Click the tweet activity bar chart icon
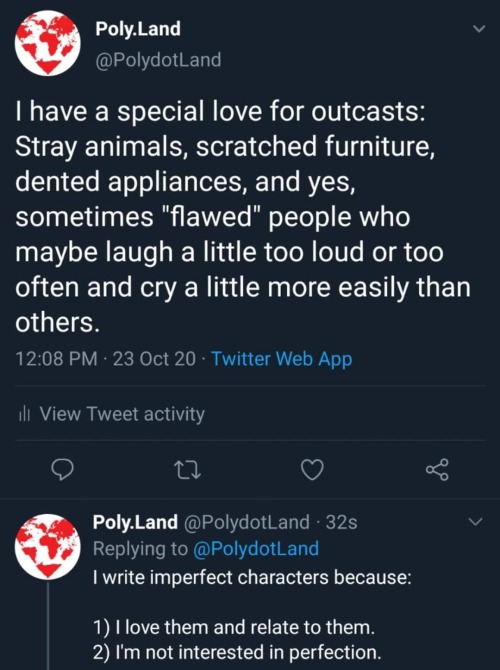This screenshot has width=500, height=670. click(24, 414)
